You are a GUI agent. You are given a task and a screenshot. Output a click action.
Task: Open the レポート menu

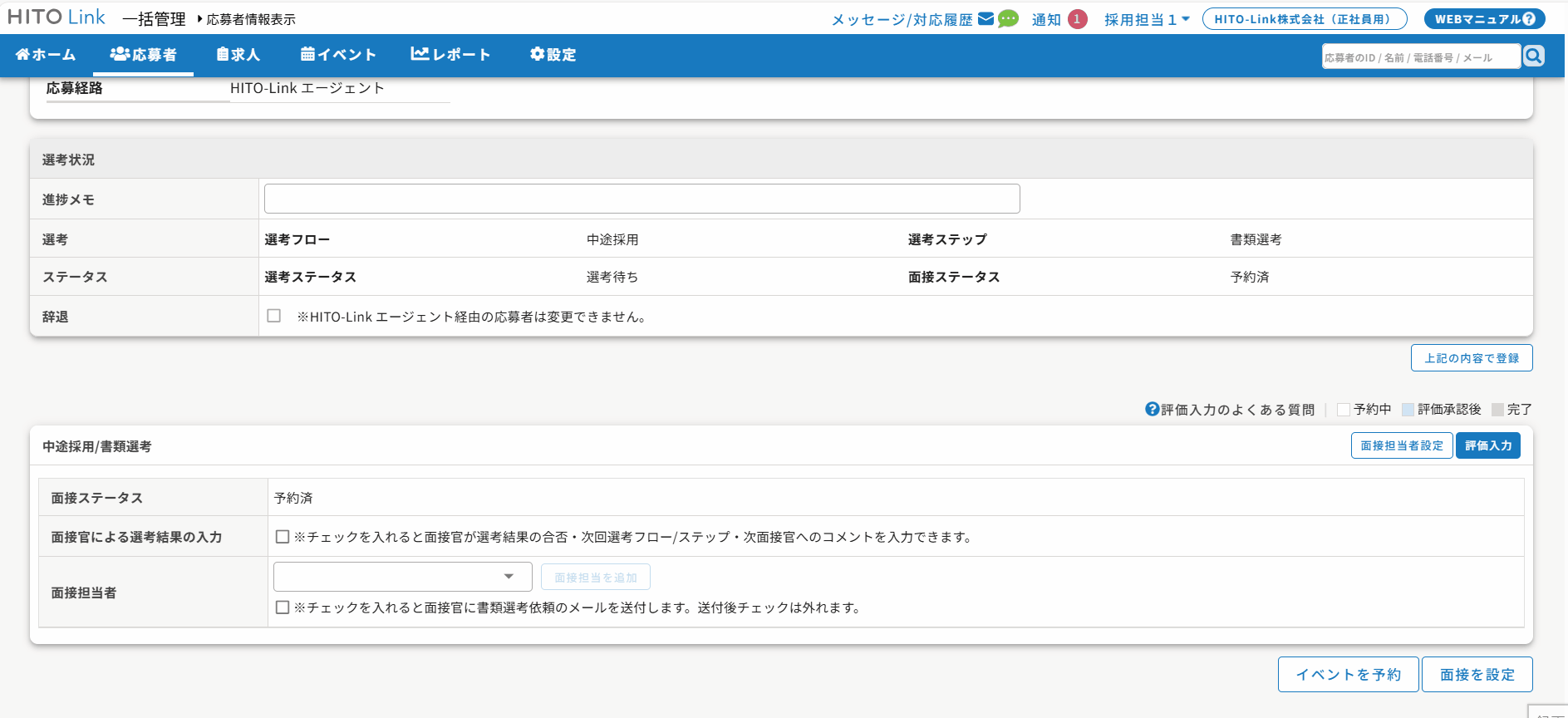click(x=450, y=55)
